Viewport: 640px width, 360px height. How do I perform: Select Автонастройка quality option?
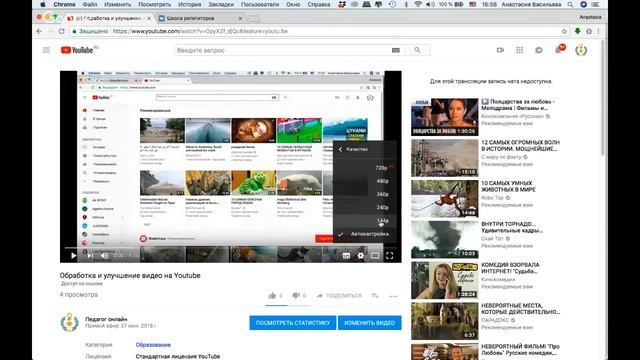click(365, 234)
